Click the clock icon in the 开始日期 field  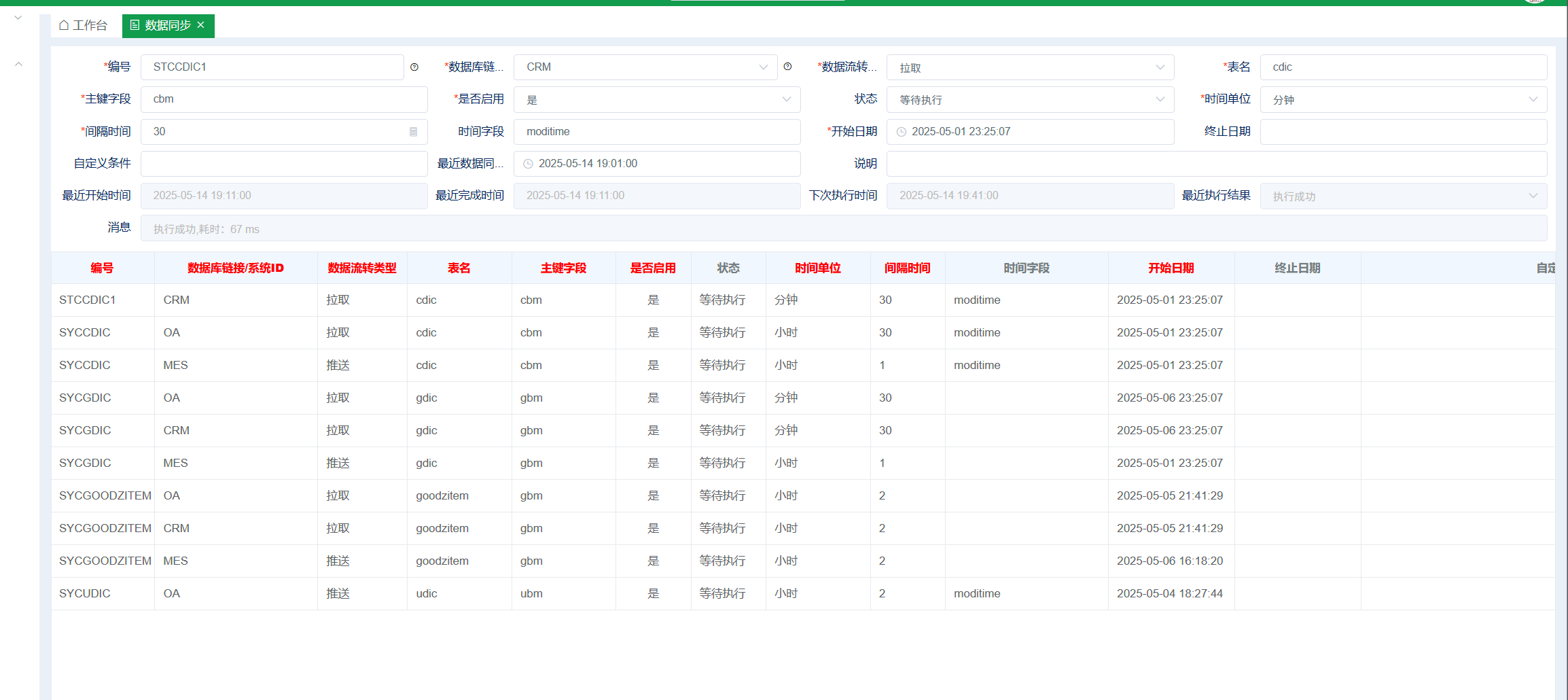coord(902,132)
